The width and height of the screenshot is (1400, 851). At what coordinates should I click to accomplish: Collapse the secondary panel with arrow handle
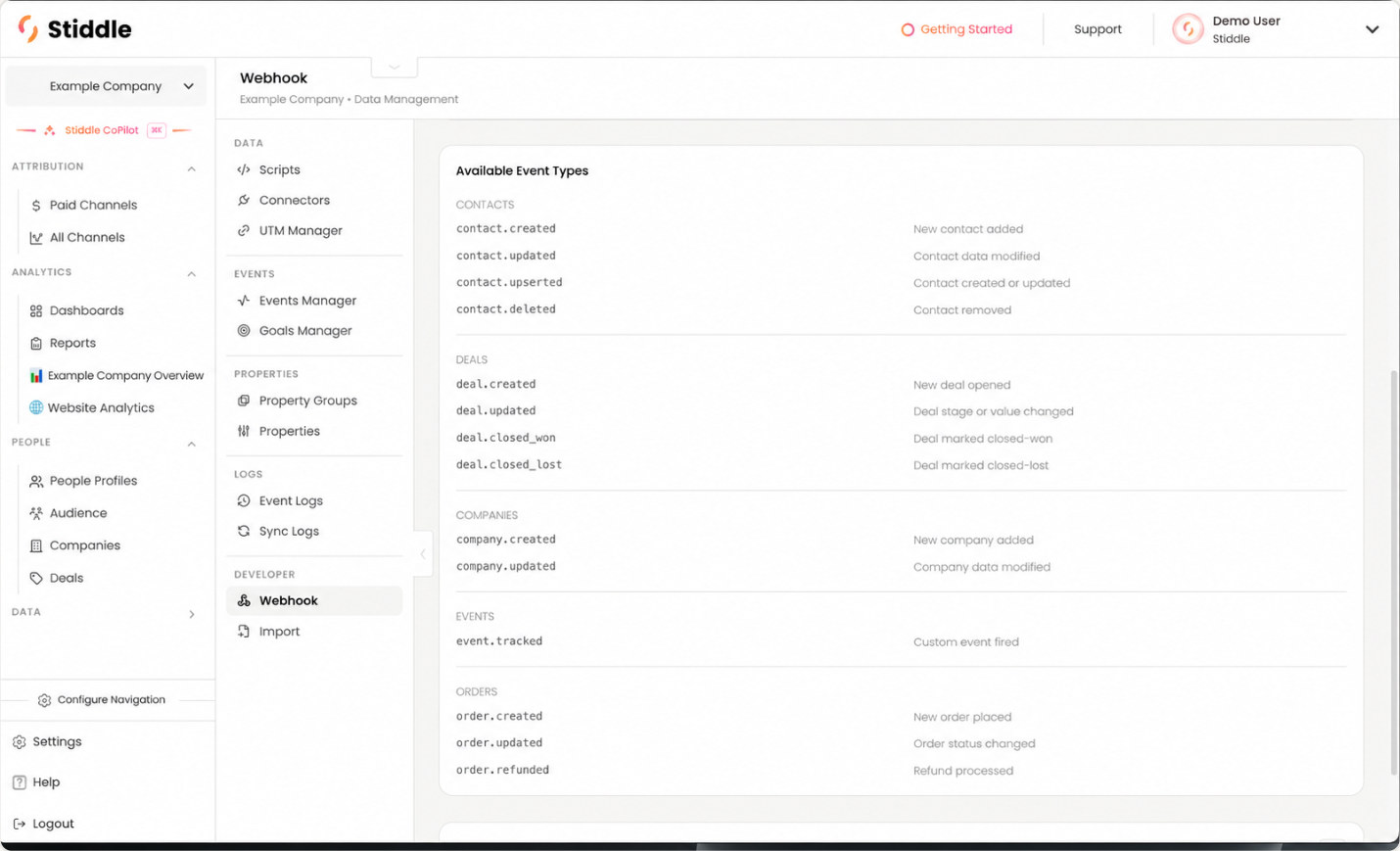pos(423,553)
